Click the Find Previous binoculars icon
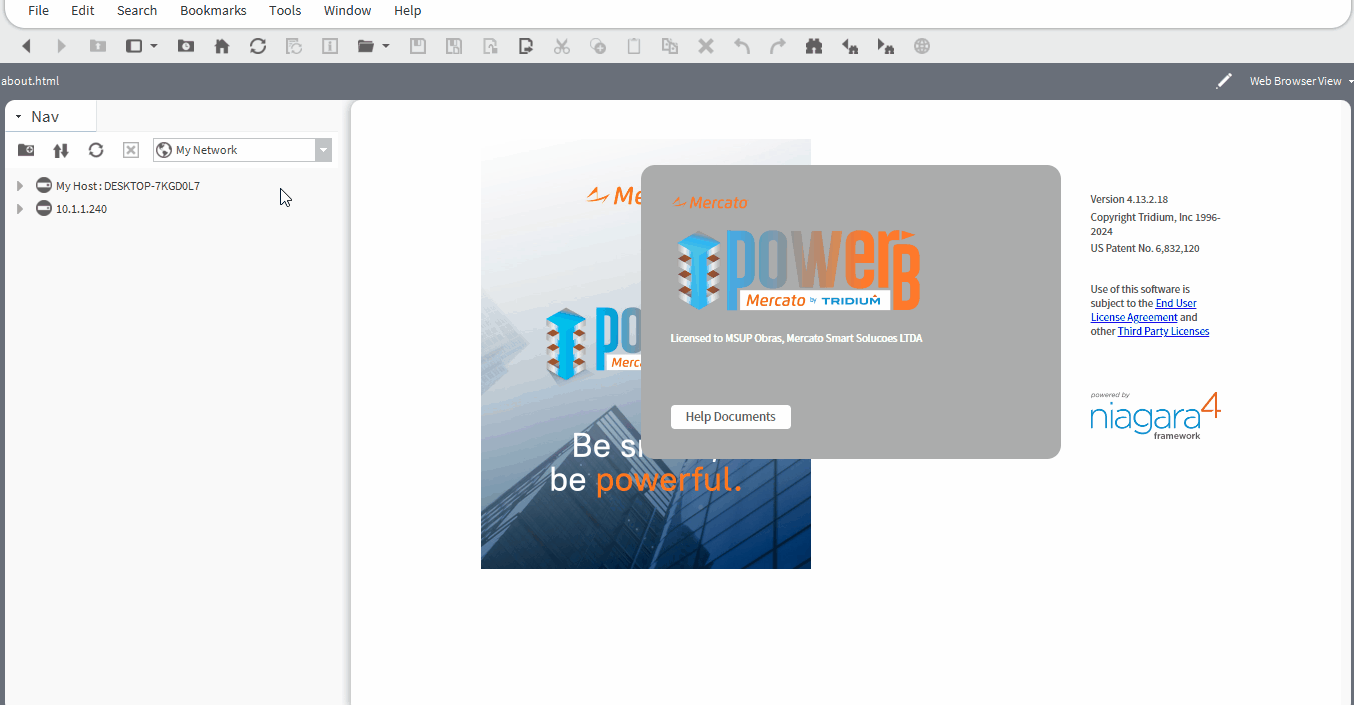The height and width of the screenshot is (705, 1354). (850, 46)
